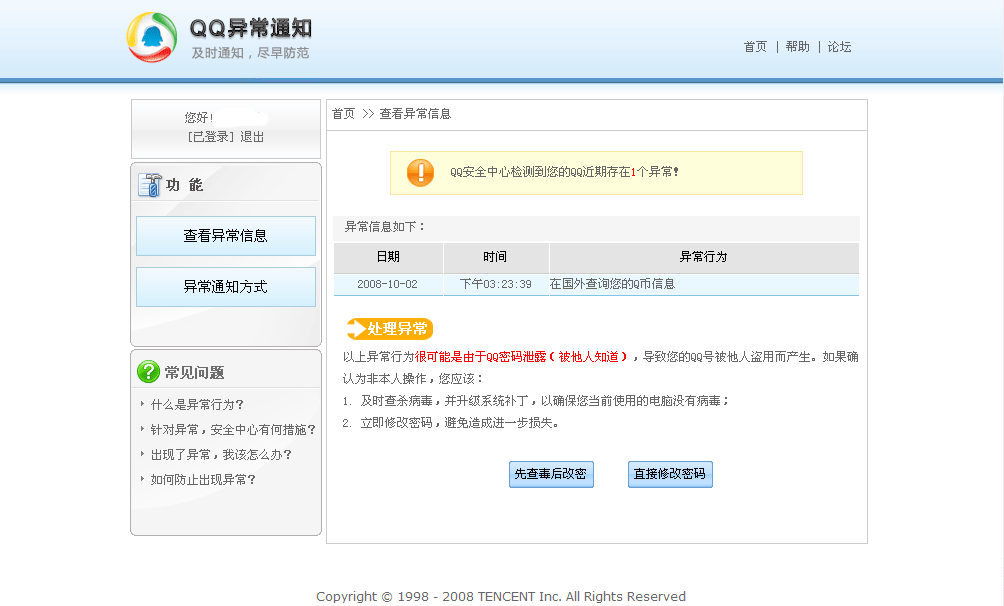Select 异常通知方式 in the function menu

click(225, 287)
